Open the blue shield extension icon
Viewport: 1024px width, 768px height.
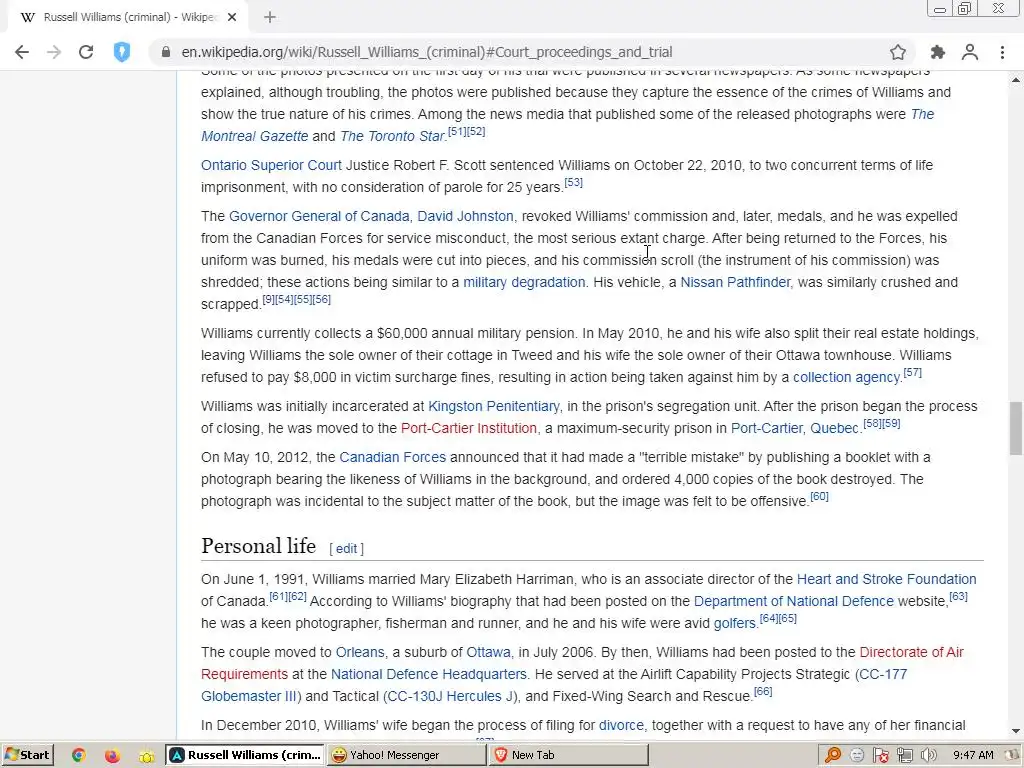[x=121, y=52]
